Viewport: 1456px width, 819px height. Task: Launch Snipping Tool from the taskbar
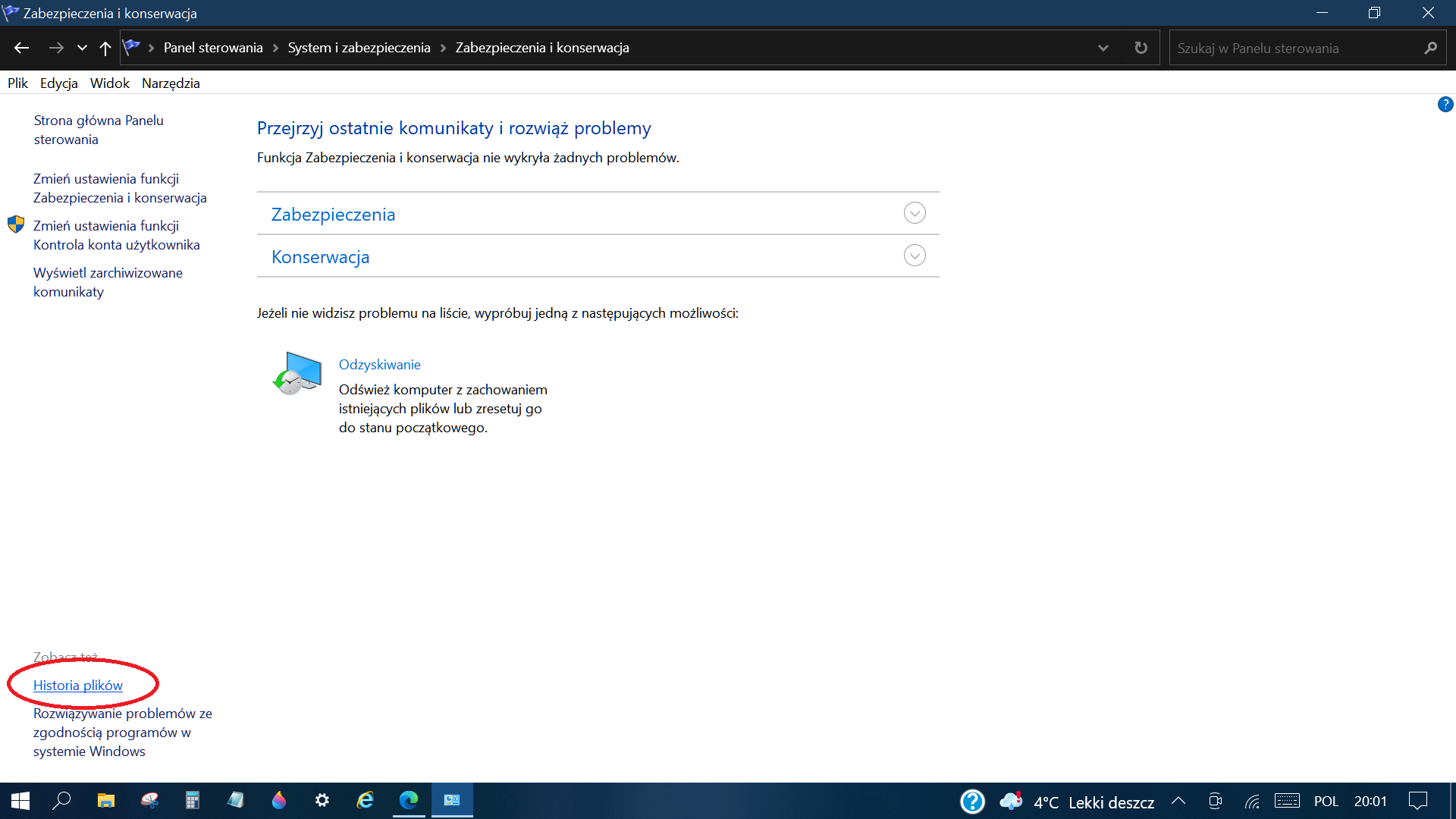(x=150, y=800)
